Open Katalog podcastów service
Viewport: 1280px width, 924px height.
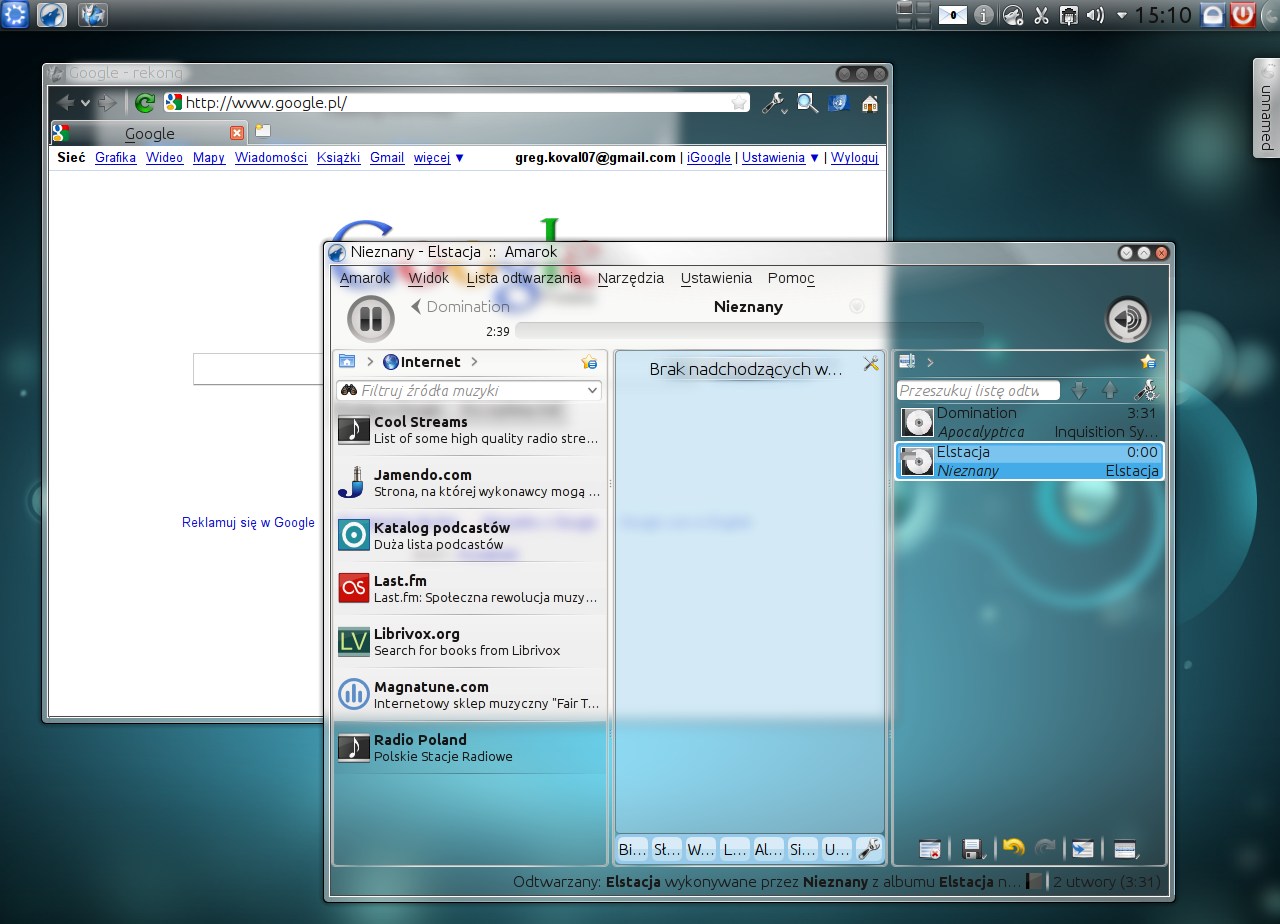click(470, 536)
